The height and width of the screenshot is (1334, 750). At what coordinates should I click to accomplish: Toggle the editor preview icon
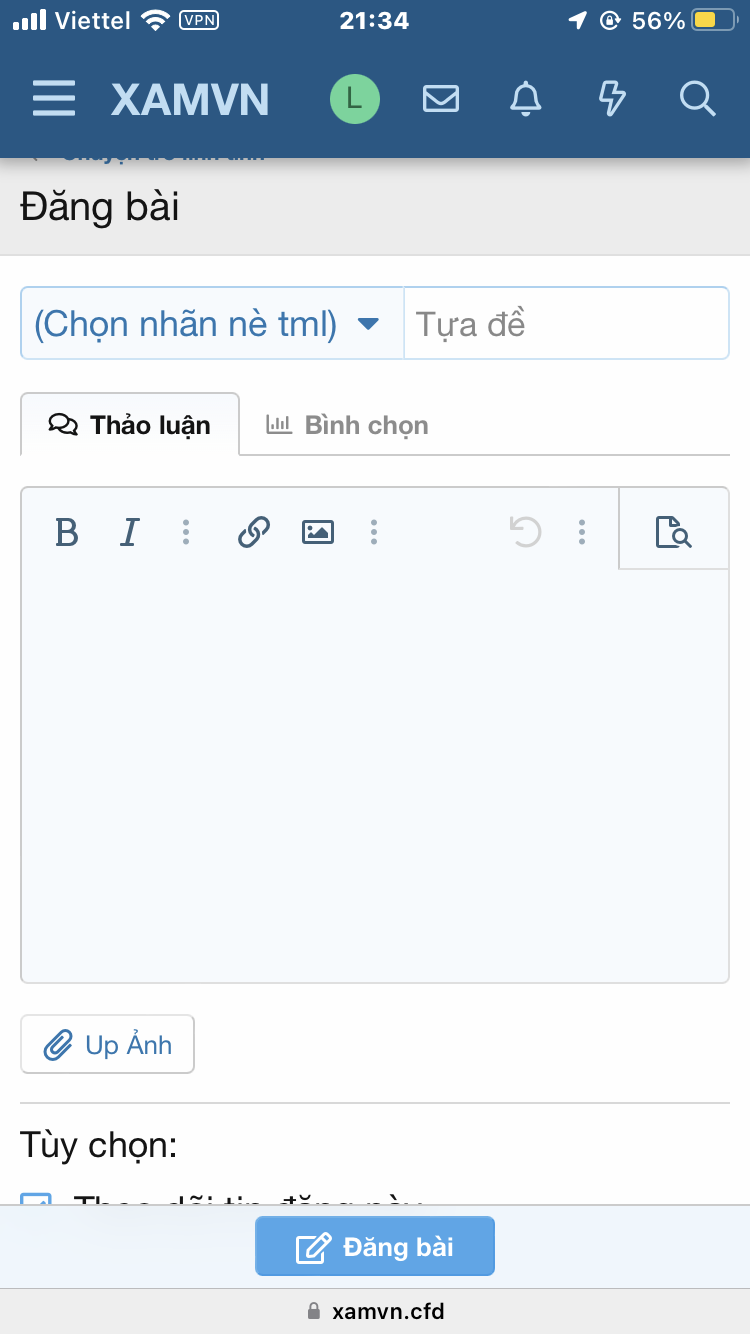(x=673, y=532)
